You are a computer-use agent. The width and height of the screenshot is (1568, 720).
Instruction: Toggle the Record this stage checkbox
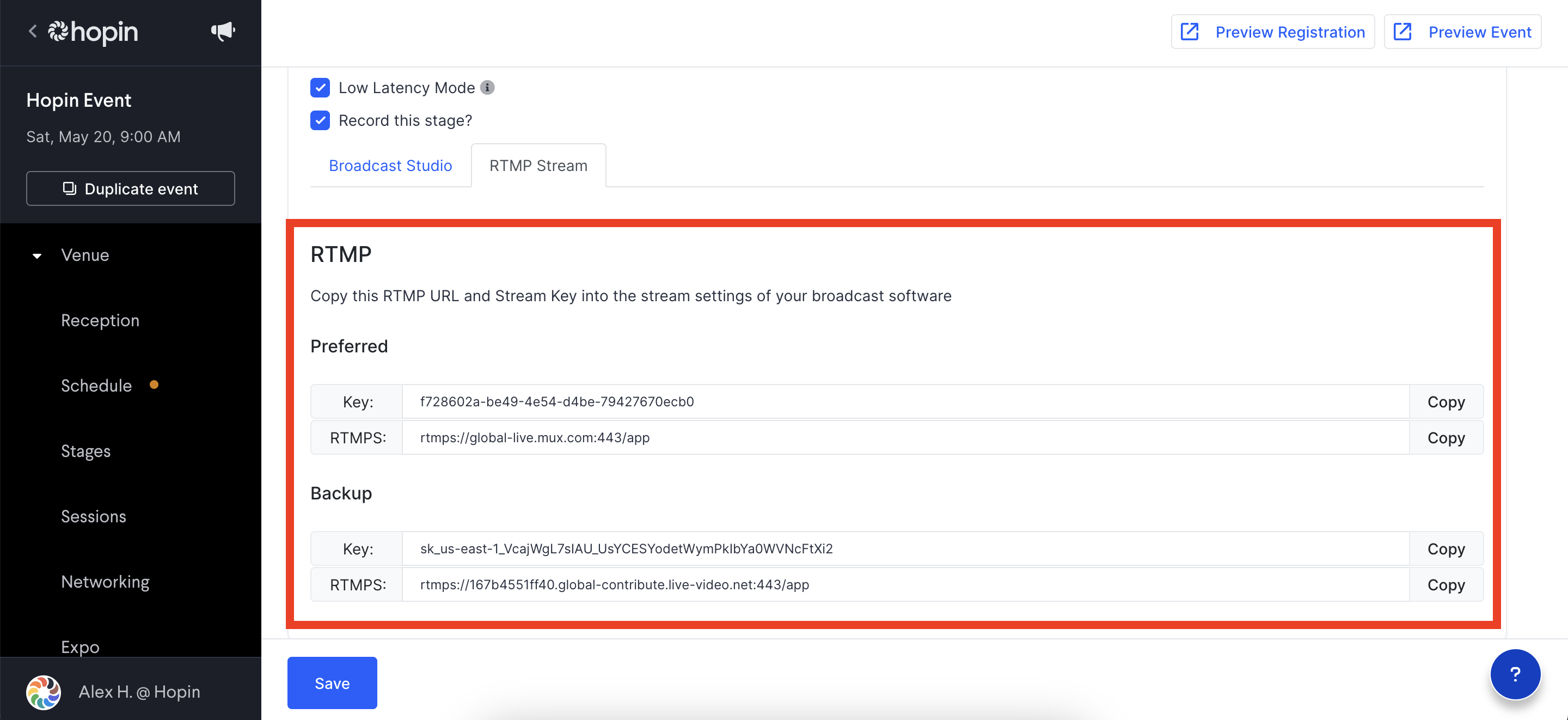(x=320, y=120)
